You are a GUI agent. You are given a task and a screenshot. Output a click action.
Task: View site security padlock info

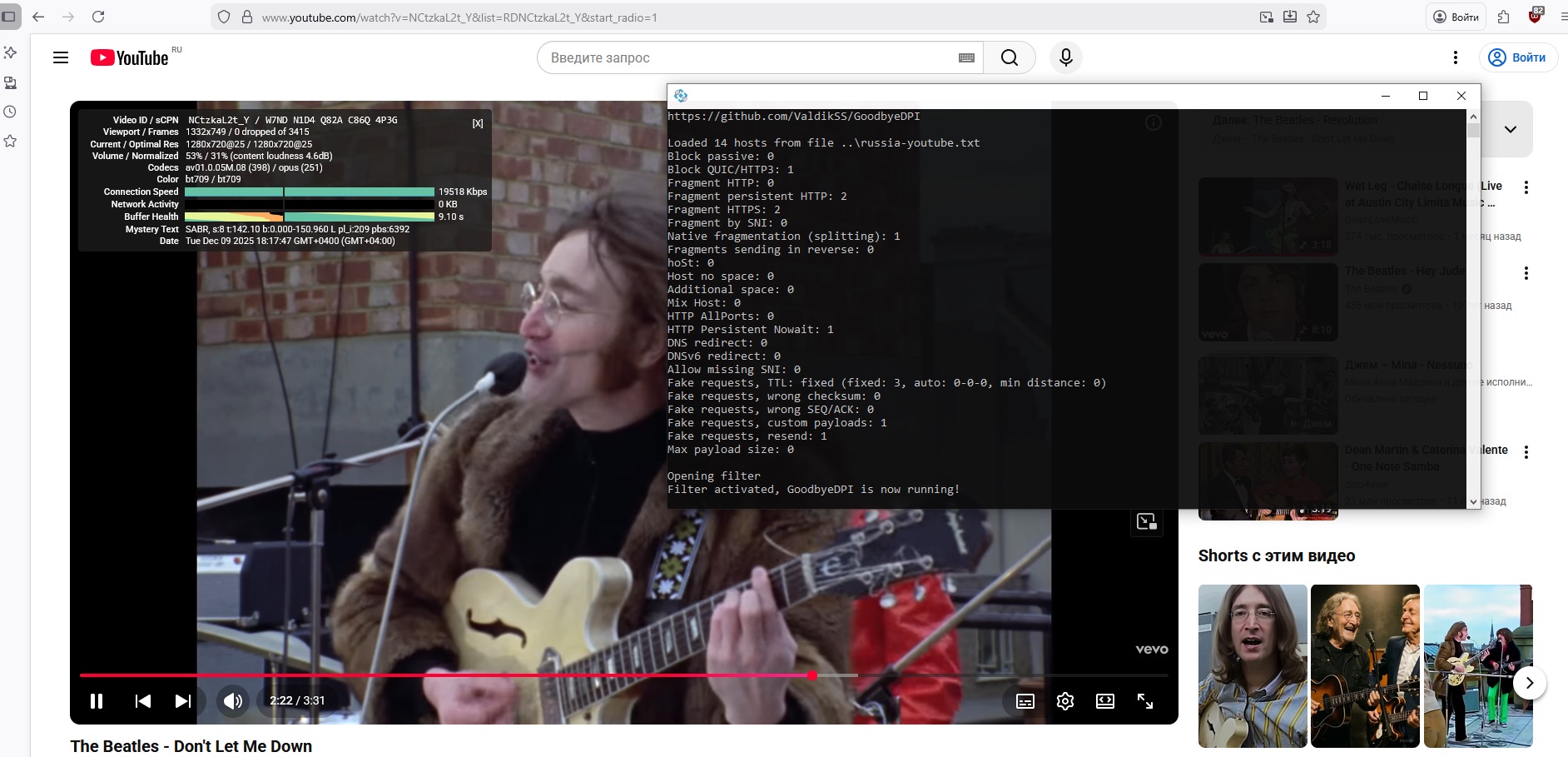click(247, 17)
